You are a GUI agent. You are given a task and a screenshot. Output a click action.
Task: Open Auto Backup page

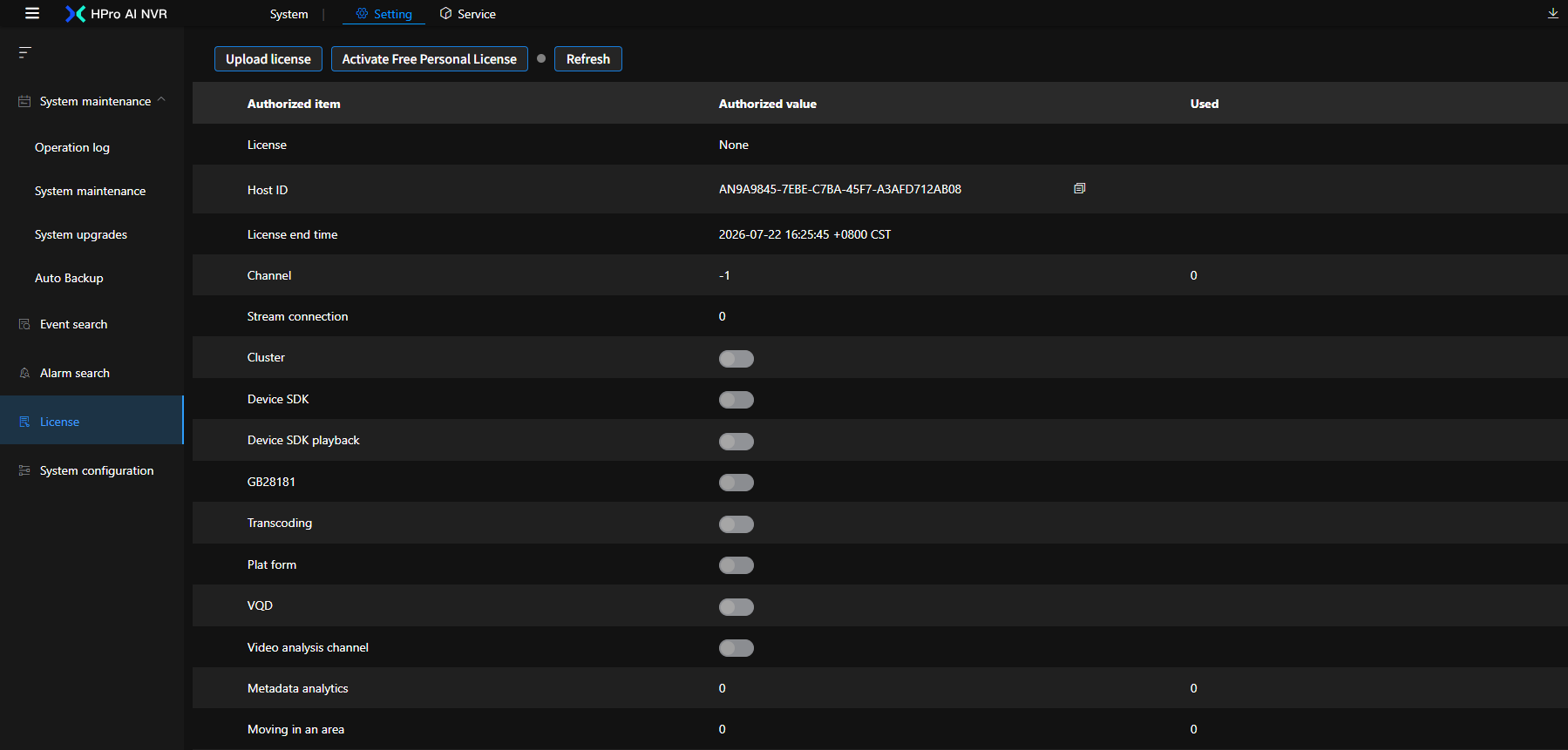[x=69, y=278]
